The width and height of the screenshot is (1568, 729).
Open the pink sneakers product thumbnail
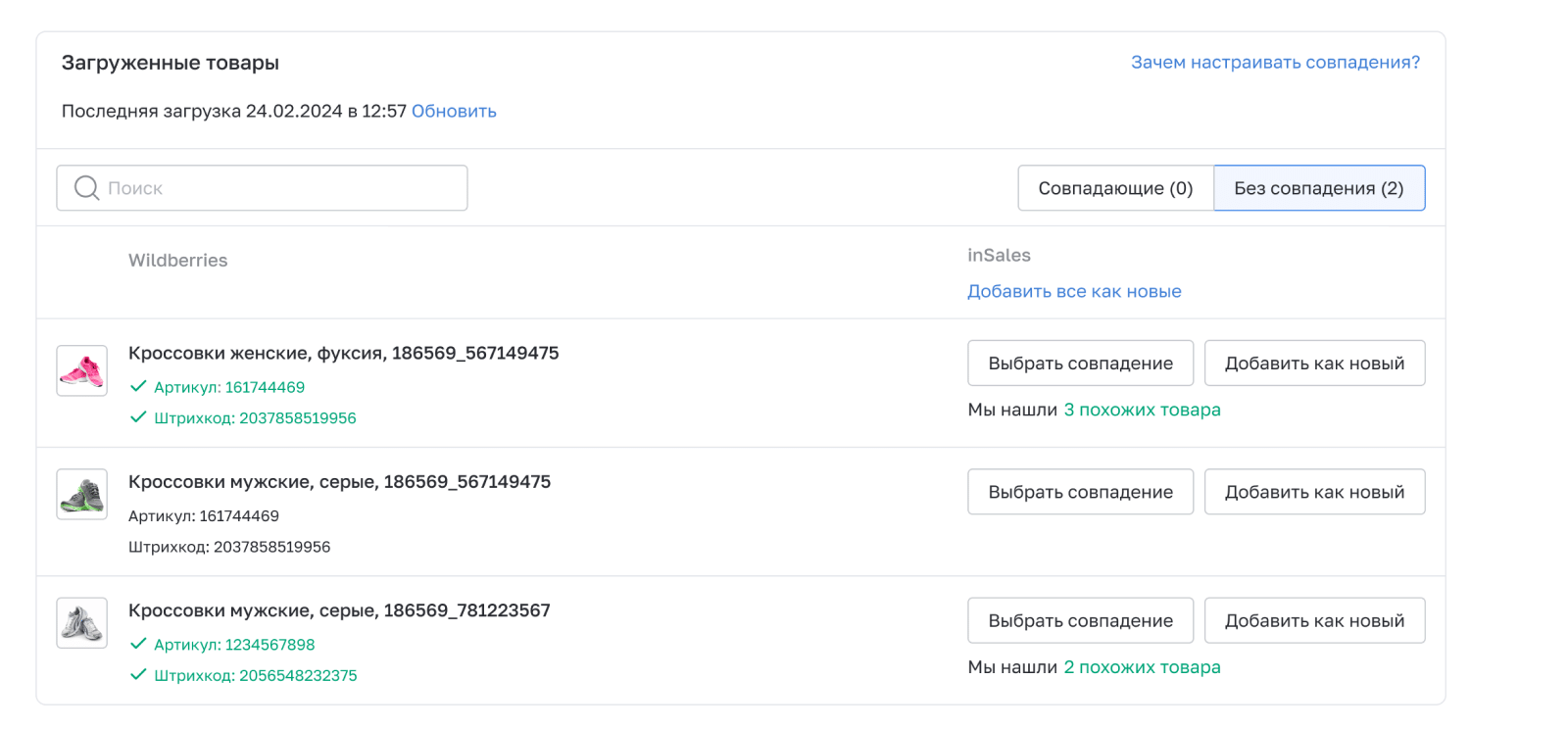[x=81, y=371]
